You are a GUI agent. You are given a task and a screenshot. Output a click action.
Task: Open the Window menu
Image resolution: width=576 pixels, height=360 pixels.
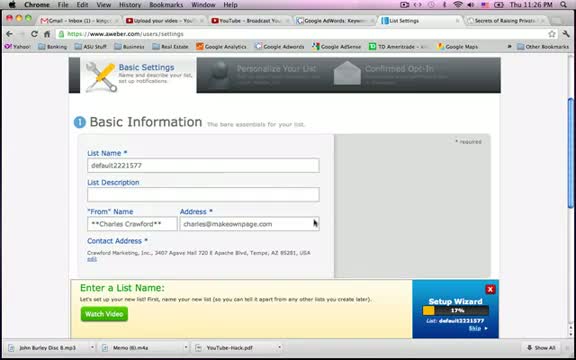pos(204,5)
